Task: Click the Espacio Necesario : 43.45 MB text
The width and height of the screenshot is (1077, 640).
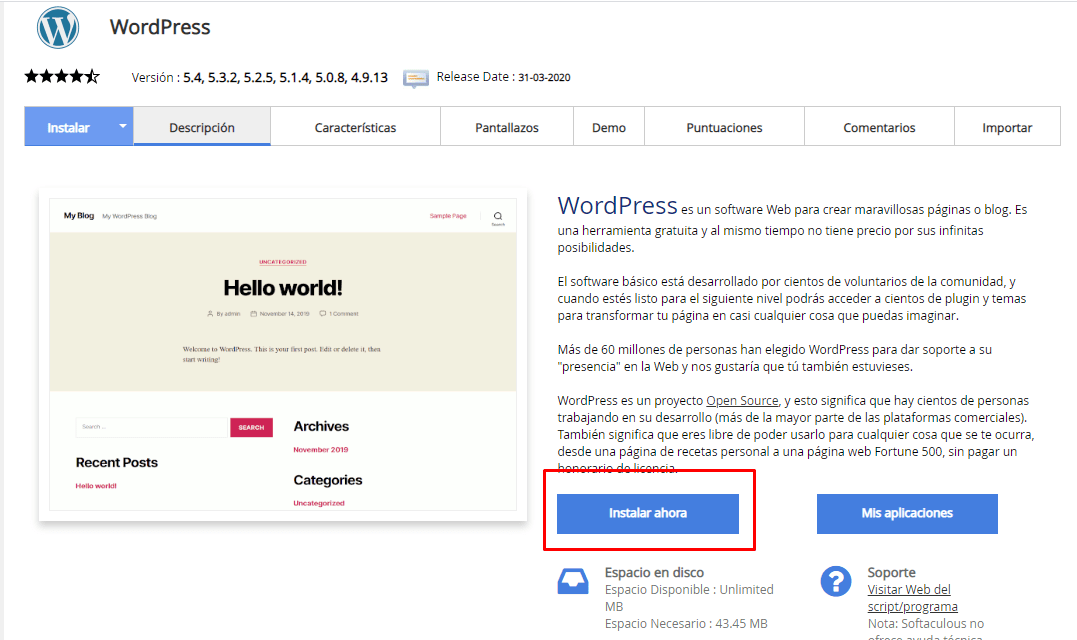Action: click(x=686, y=624)
